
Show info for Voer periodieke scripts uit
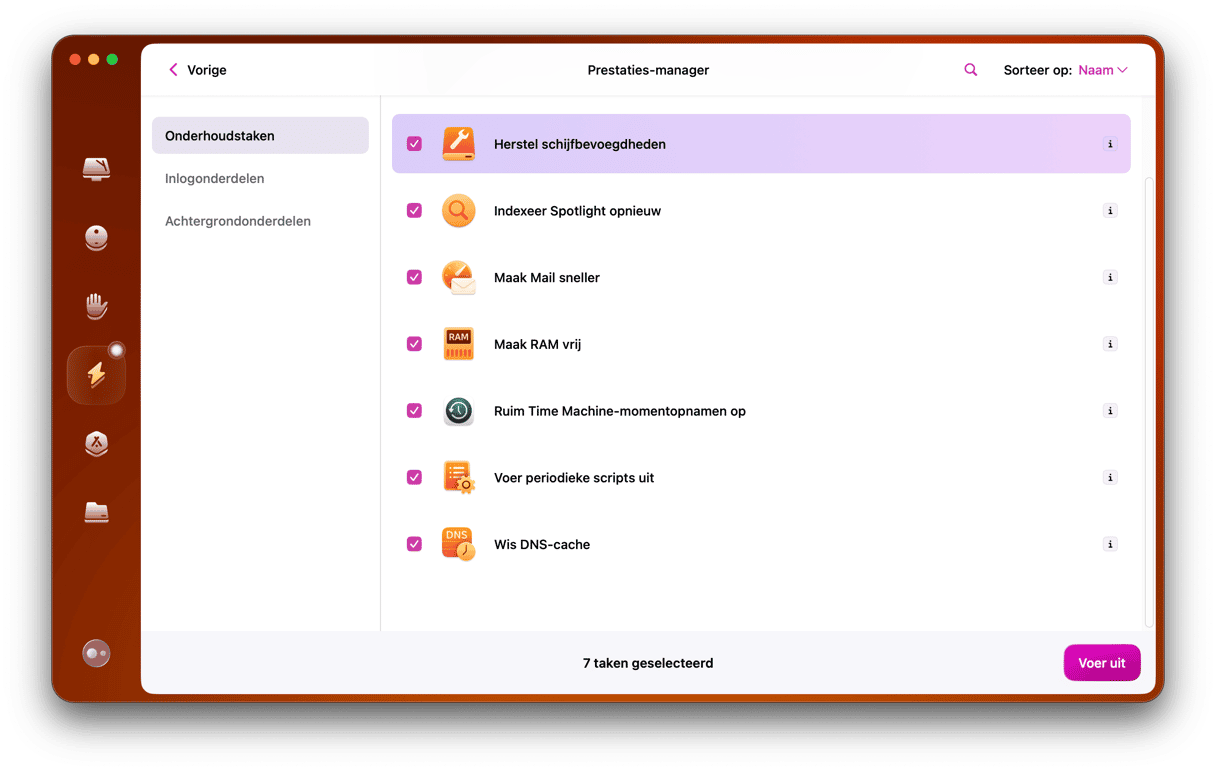click(x=1110, y=478)
